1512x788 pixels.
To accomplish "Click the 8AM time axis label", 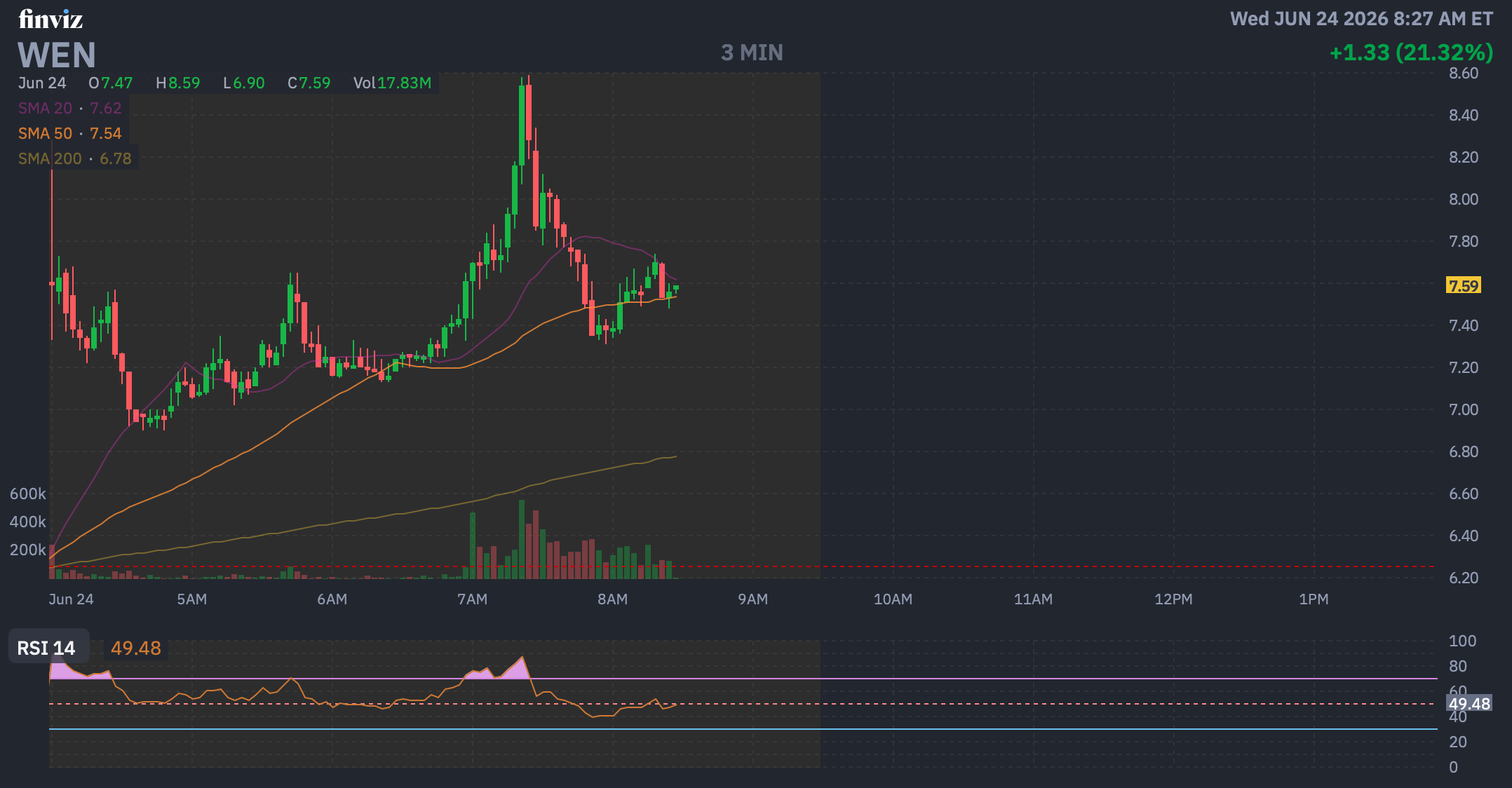I will click(612, 599).
